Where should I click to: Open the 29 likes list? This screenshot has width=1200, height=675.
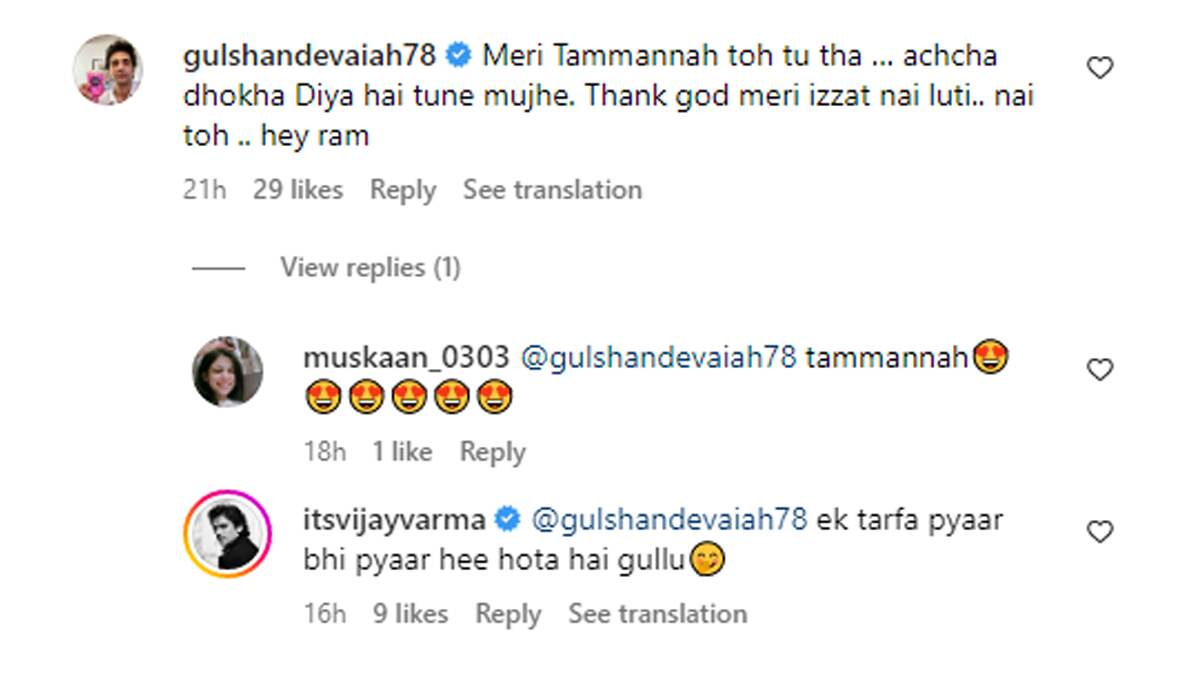[x=298, y=190]
